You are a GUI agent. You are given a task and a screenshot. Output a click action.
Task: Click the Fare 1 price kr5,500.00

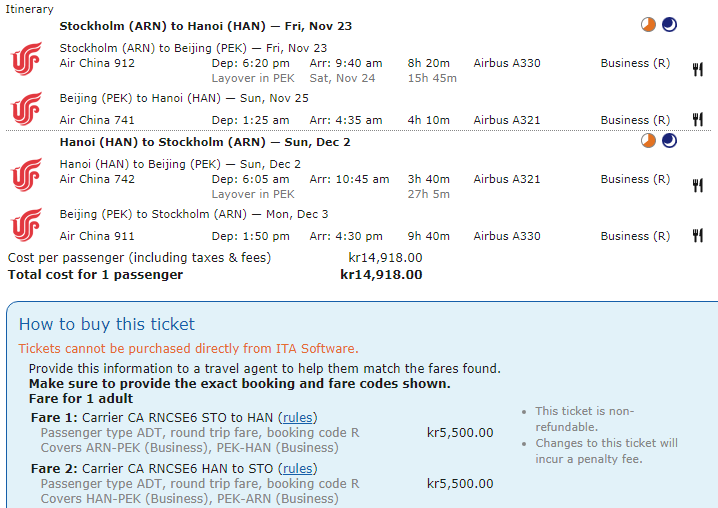[460, 433]
